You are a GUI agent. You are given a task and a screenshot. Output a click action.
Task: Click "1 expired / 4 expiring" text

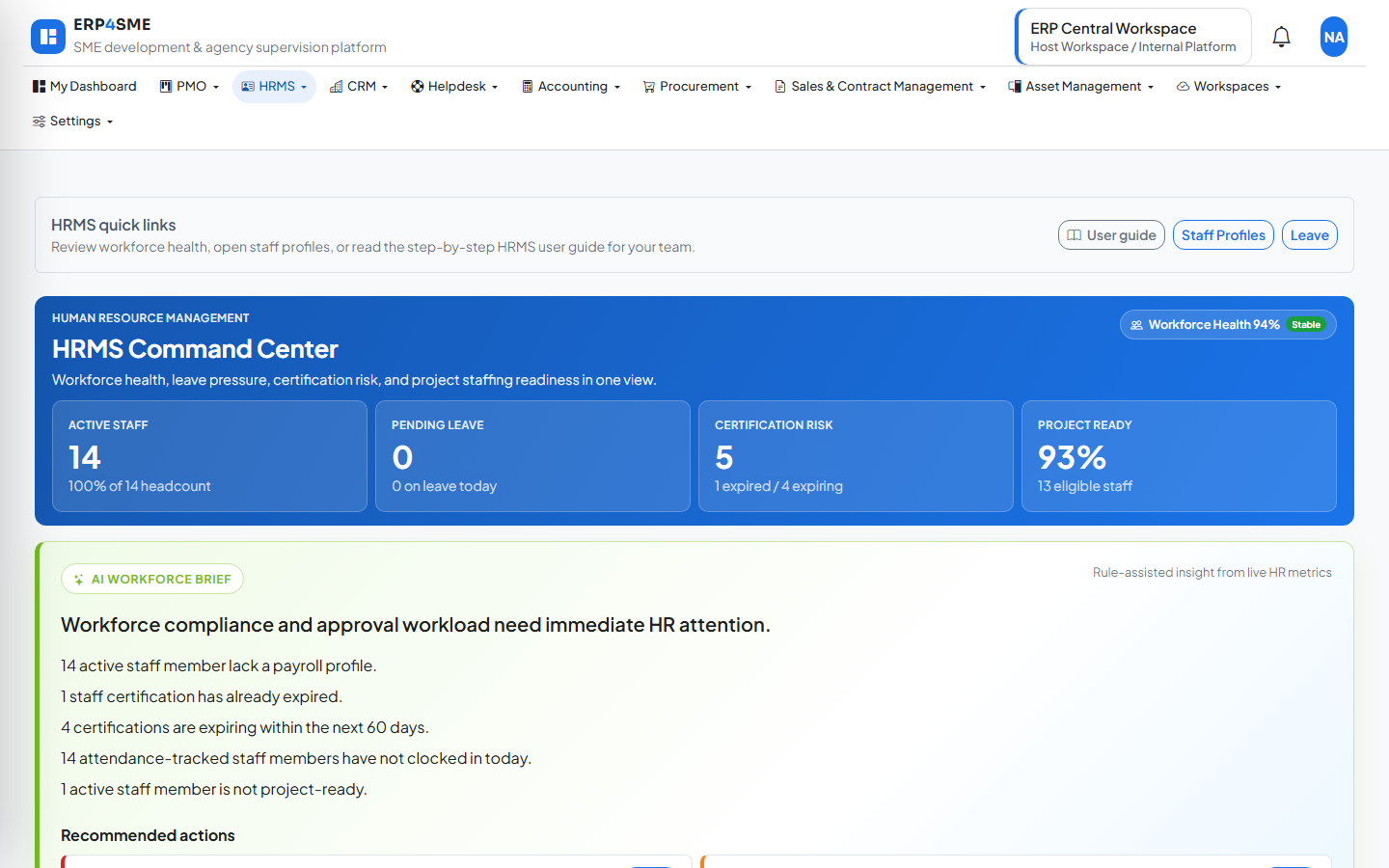778,486
